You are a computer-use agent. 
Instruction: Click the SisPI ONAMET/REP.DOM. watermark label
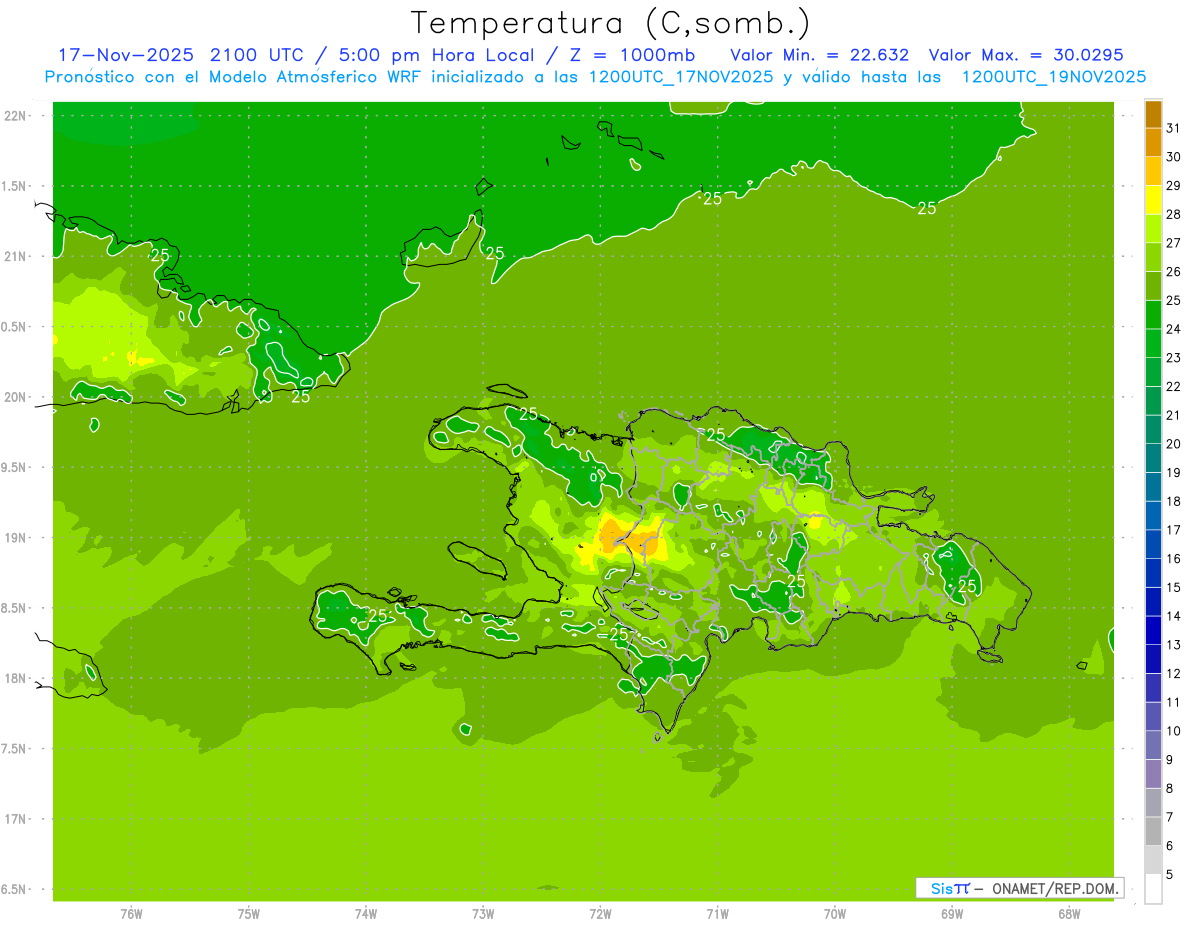1019,888
